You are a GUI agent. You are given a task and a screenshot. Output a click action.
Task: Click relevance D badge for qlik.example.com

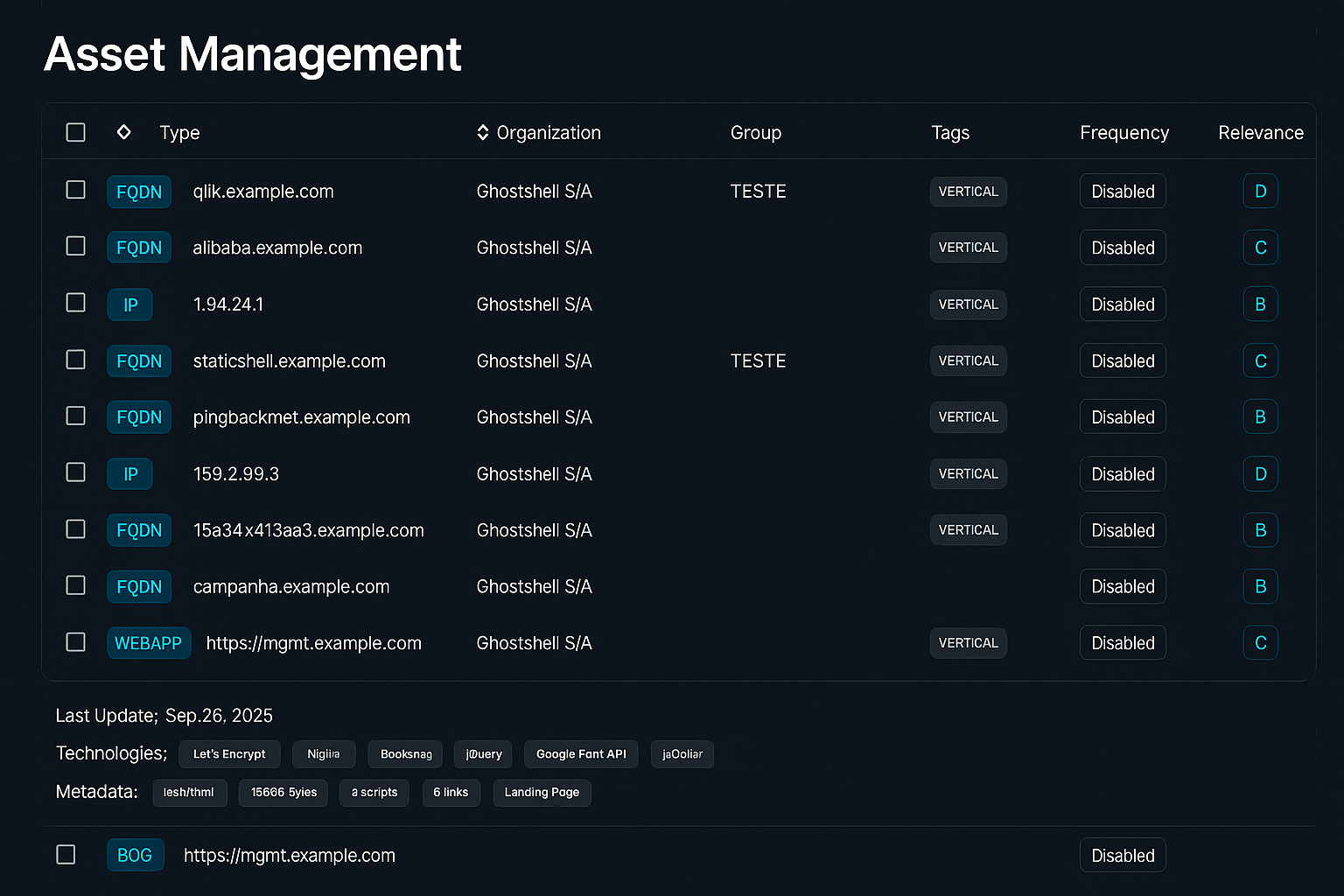[1260, 192]
